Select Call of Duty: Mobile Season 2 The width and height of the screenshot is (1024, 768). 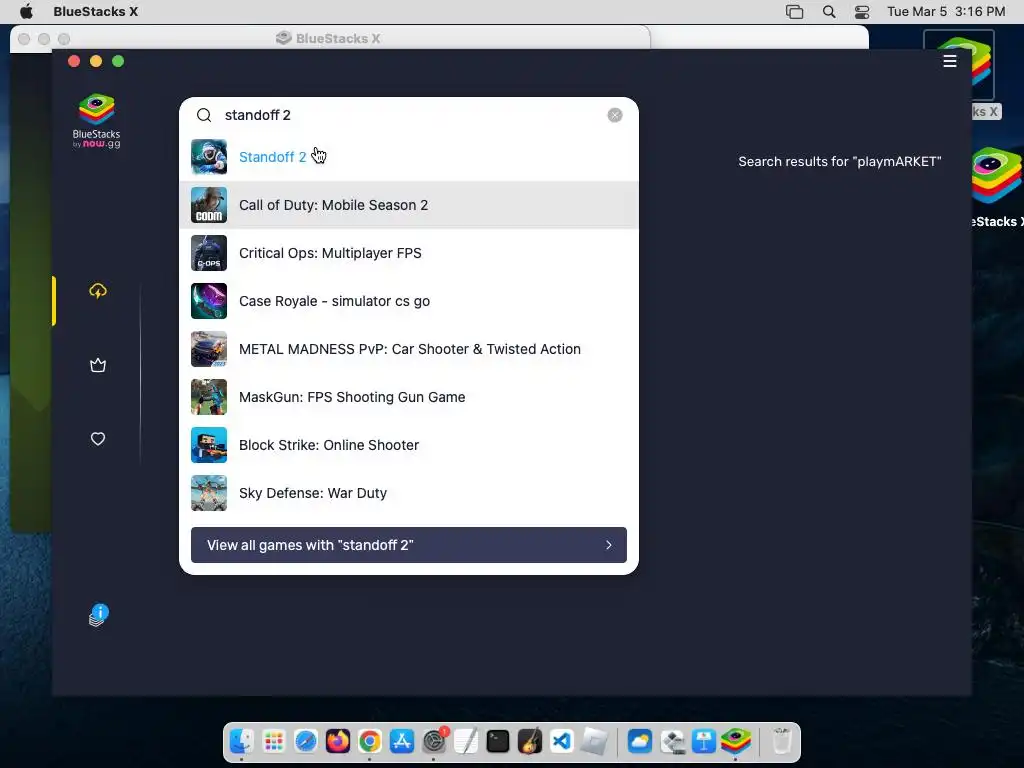(408, 205)
